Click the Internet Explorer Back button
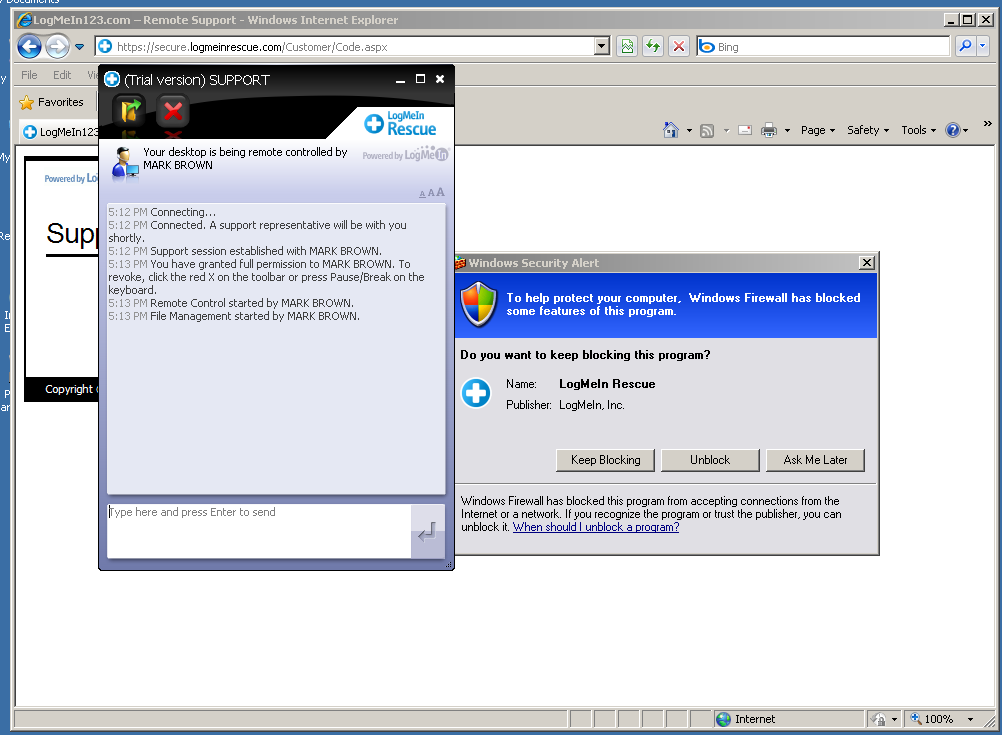1002x735 pixels. [29, 47]
